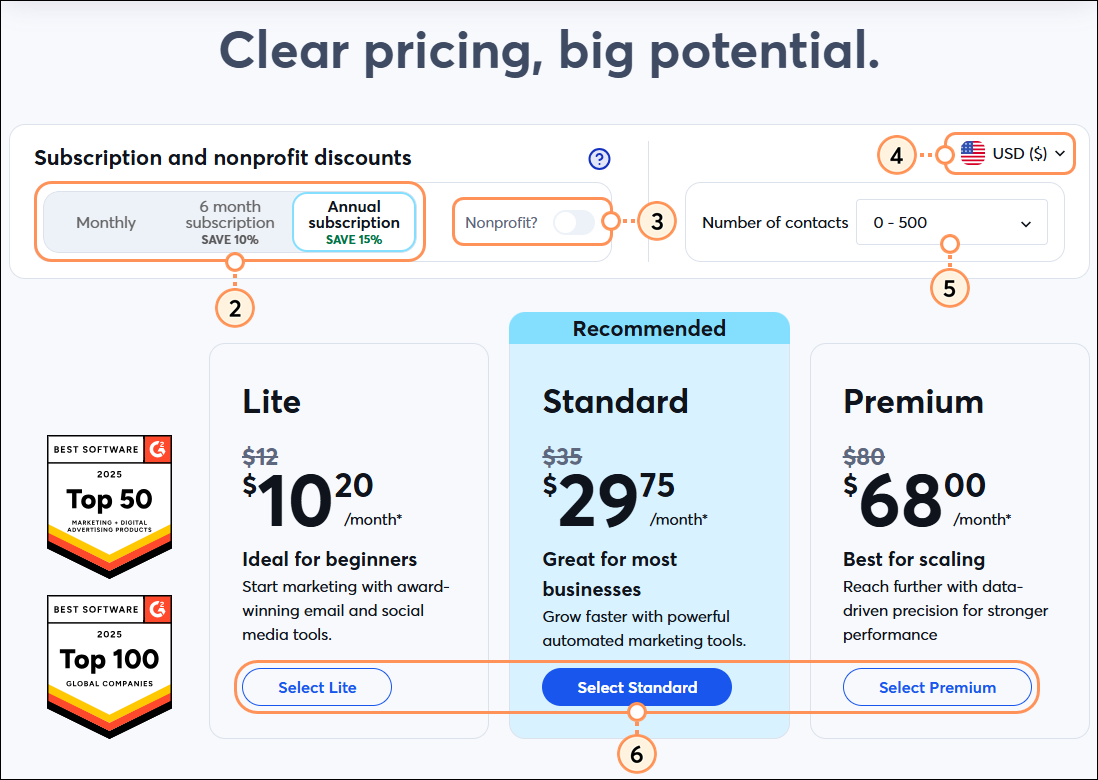Click the number 4 callout marker
This screenshot has width=1098, height=780.
897,155
